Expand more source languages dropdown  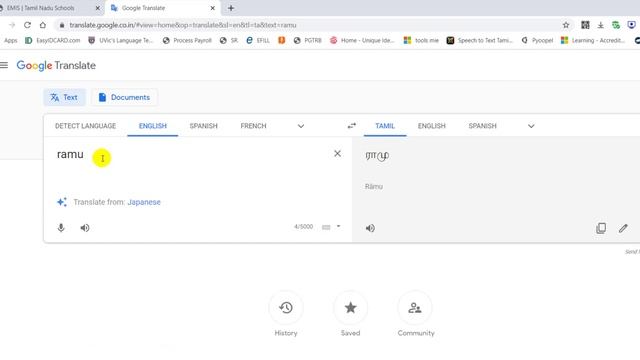point(301,126)
